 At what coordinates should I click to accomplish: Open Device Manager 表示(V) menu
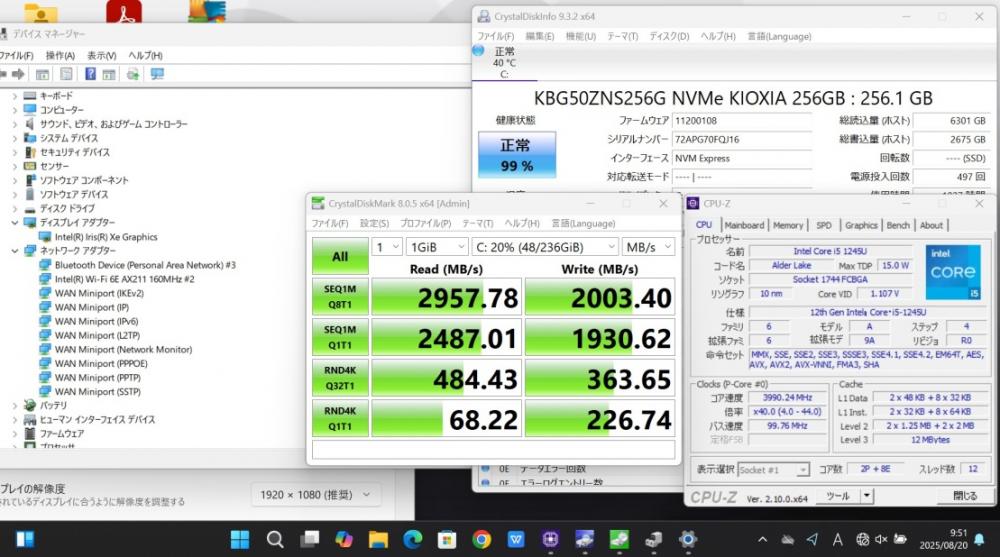tap(101, 56)
